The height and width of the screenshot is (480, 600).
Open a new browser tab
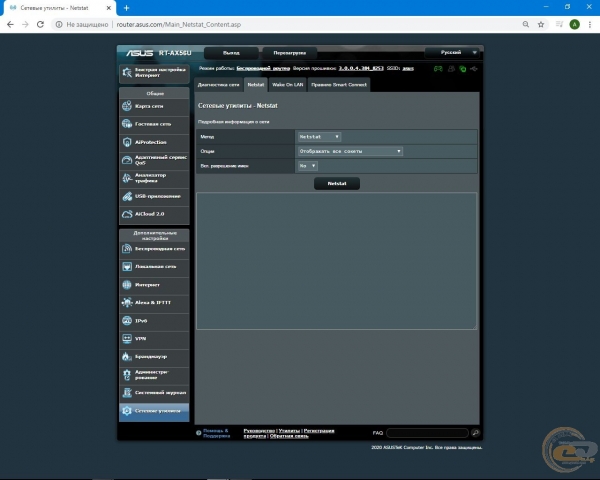tap(126, 8)
